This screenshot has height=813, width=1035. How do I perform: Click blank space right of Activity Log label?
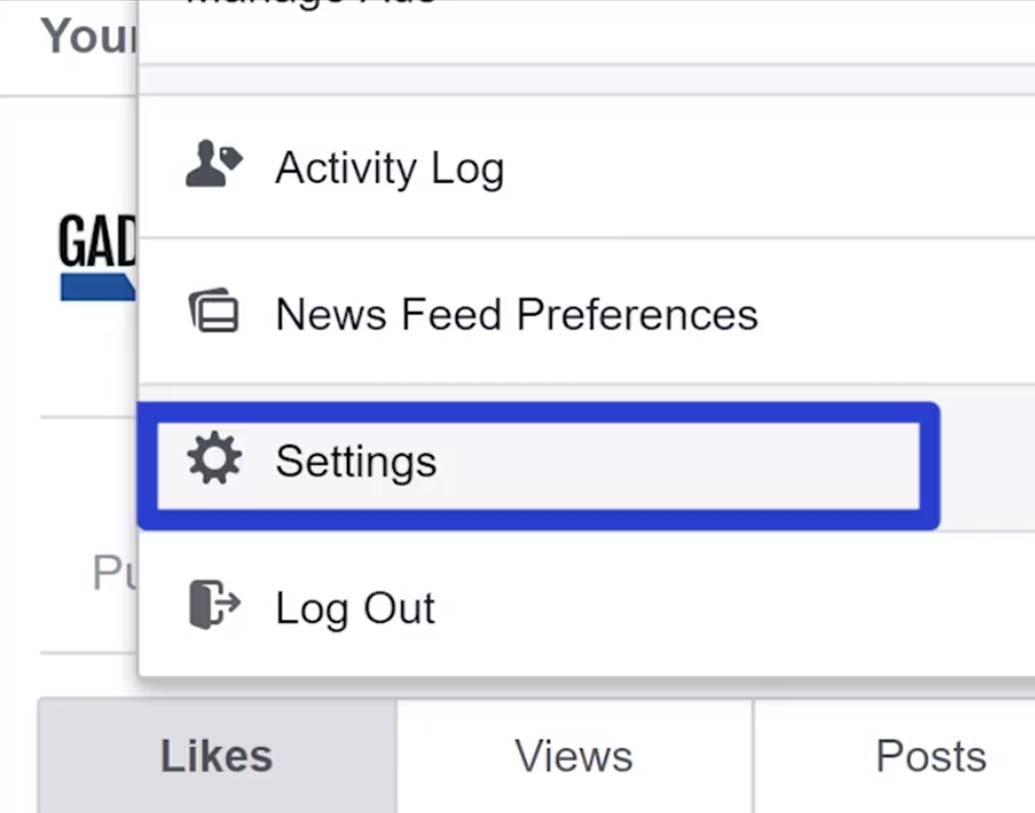click(x=760, y=168)
